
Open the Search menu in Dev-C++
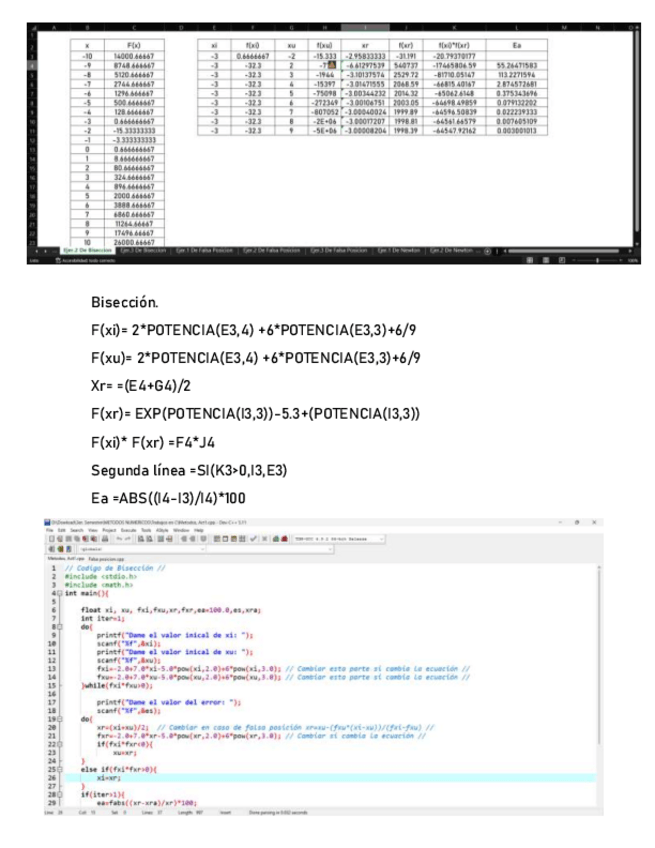tap(77, 531)
